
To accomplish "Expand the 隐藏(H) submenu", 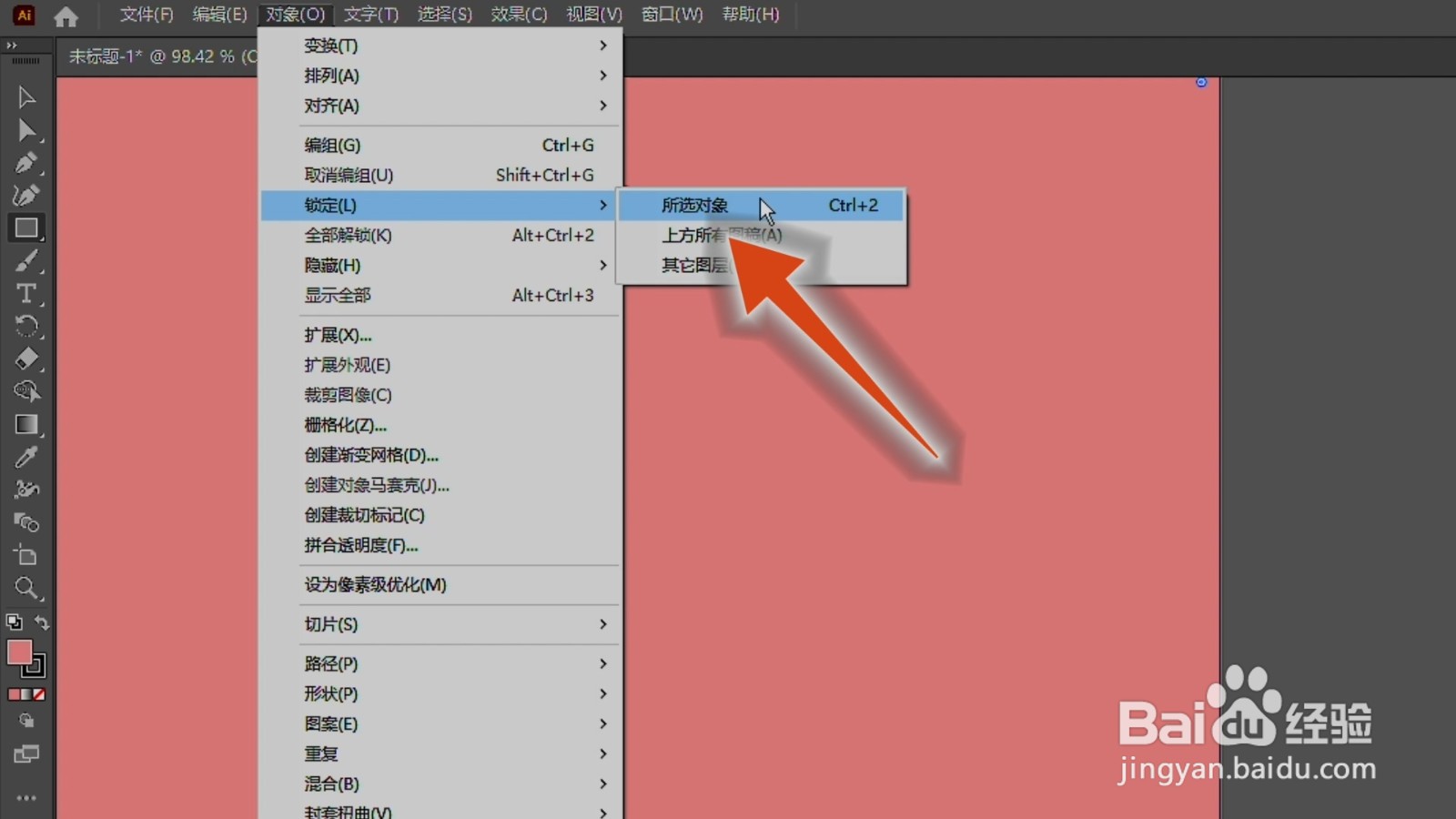I will pos(441,265).
